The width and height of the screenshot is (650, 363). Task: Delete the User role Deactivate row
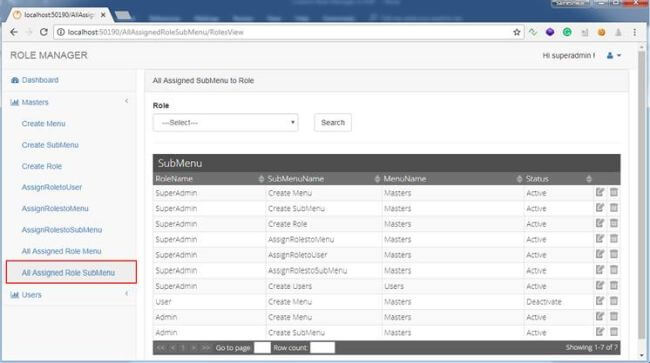[x=614, y=301]
